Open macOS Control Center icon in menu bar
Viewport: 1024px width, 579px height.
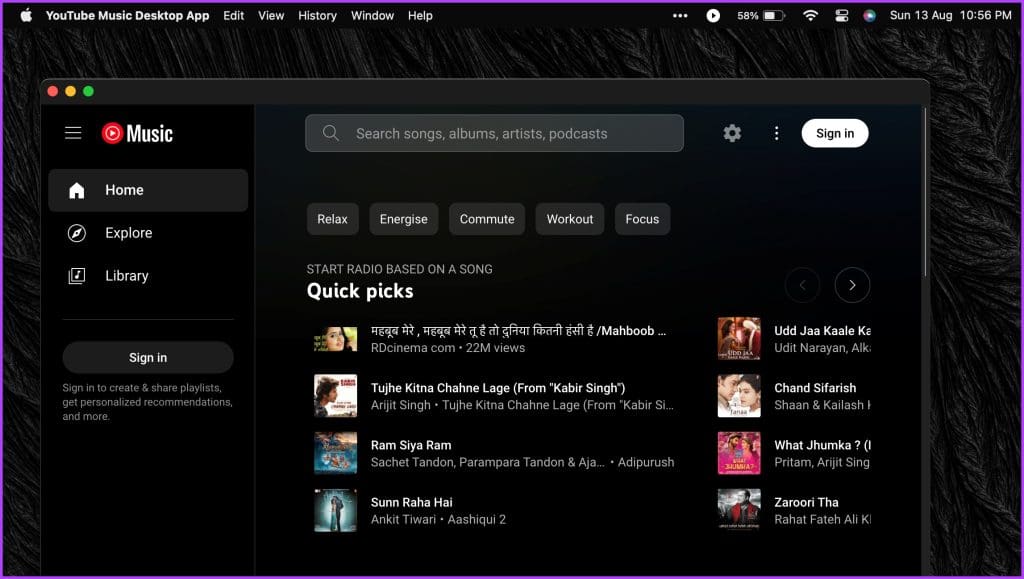(841, 16)
